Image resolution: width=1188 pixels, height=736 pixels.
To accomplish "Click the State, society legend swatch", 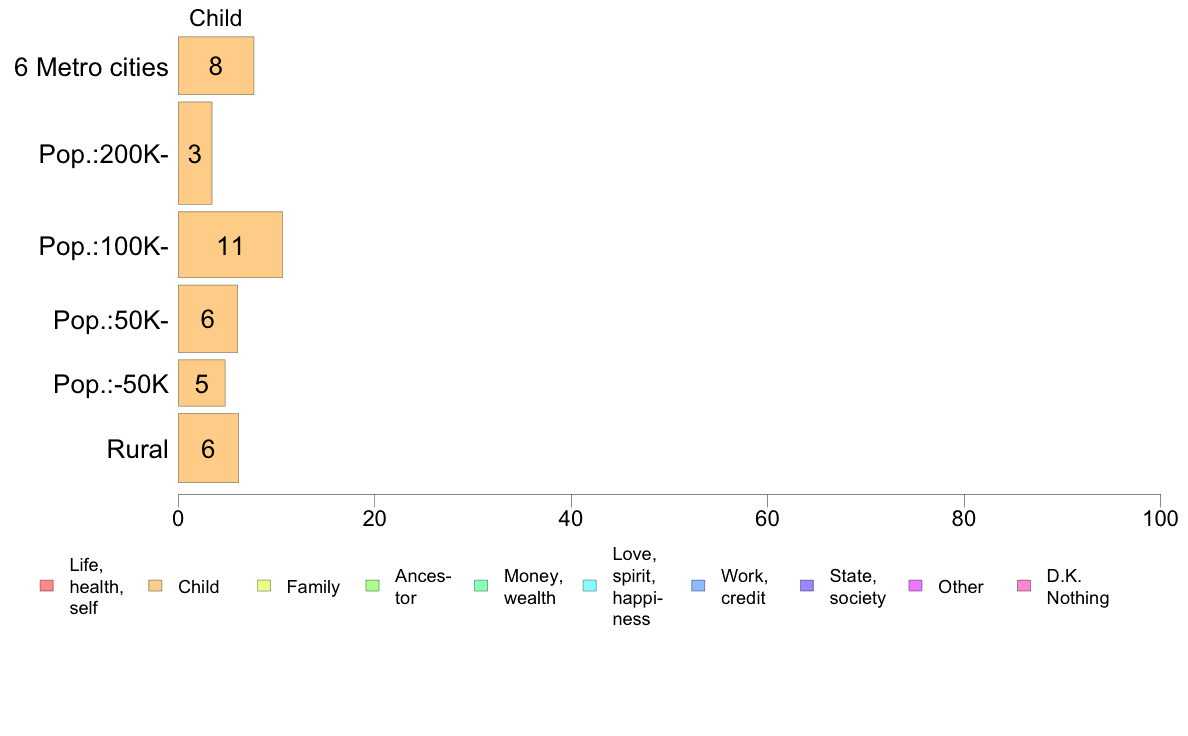I will 807,586.
